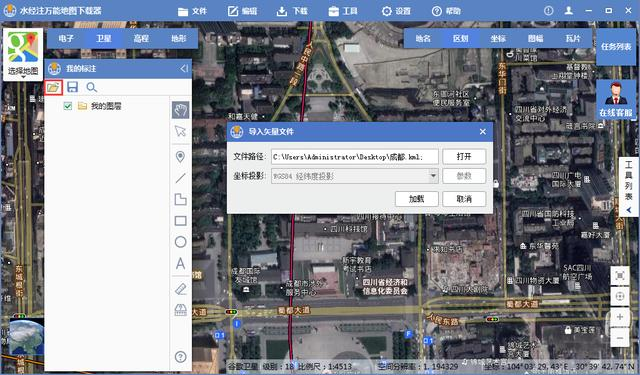
Task: Select the text annotation tool
Action: (x=180, y=264)
